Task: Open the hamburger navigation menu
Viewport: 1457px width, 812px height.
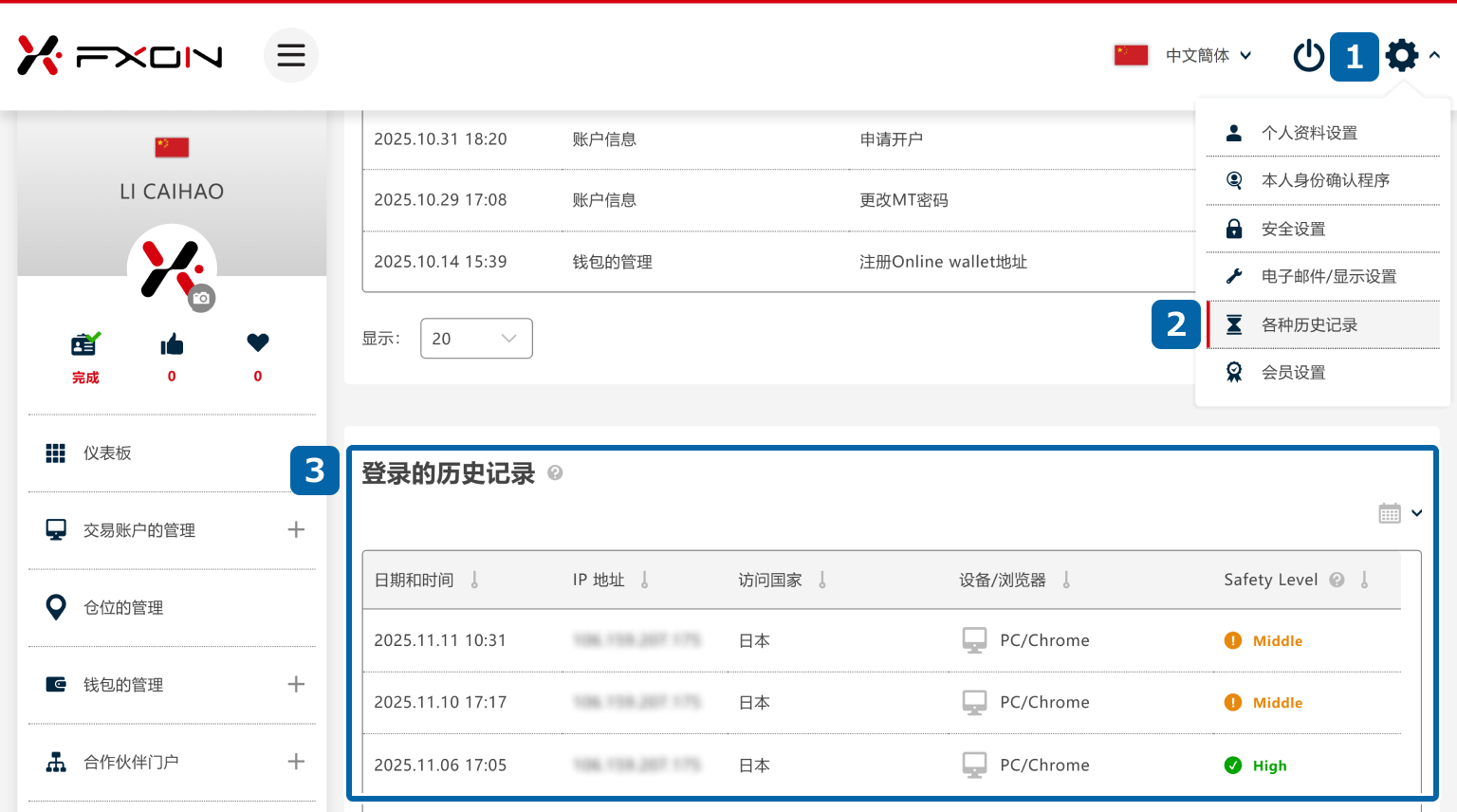Action: tap(291, 55)
